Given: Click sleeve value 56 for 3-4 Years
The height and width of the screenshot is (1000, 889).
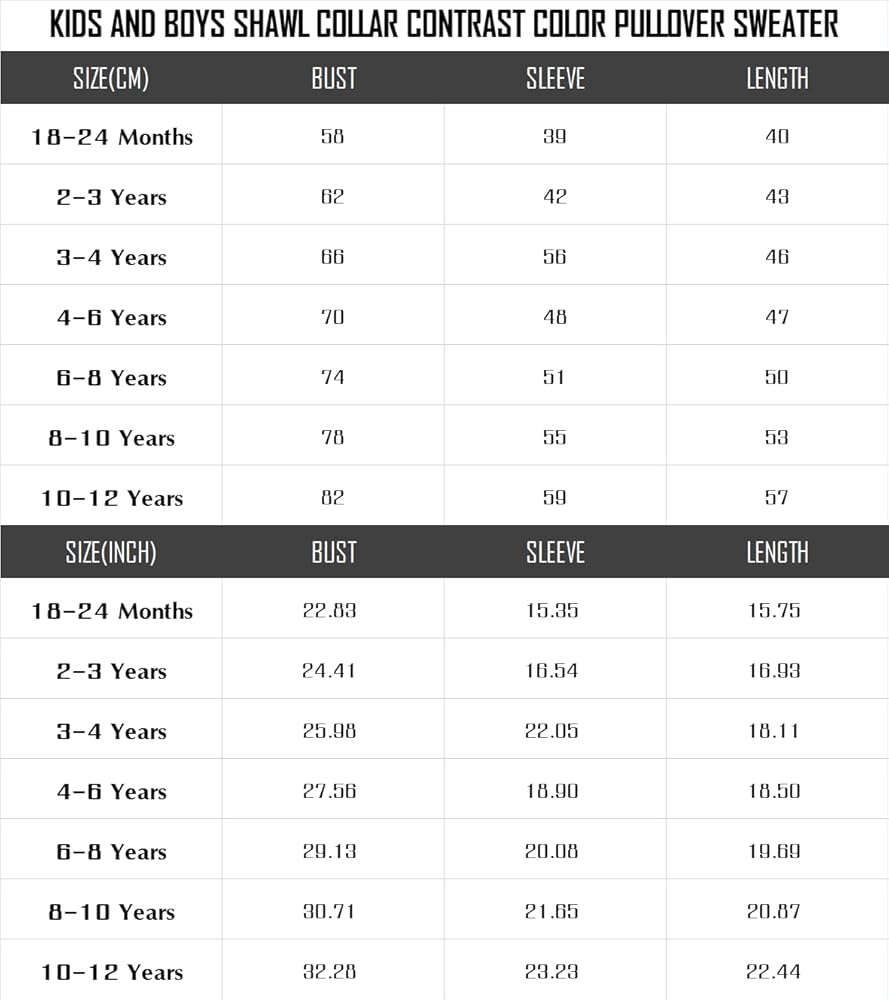Looking at the screenshot, I should pos(555,256).
